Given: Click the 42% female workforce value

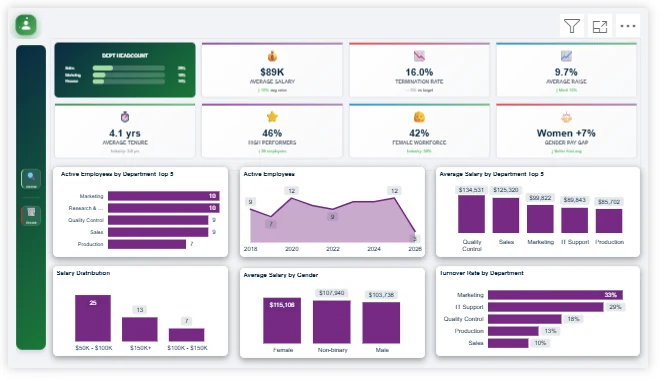Looking at the screenshot, I should pos(419,133).
